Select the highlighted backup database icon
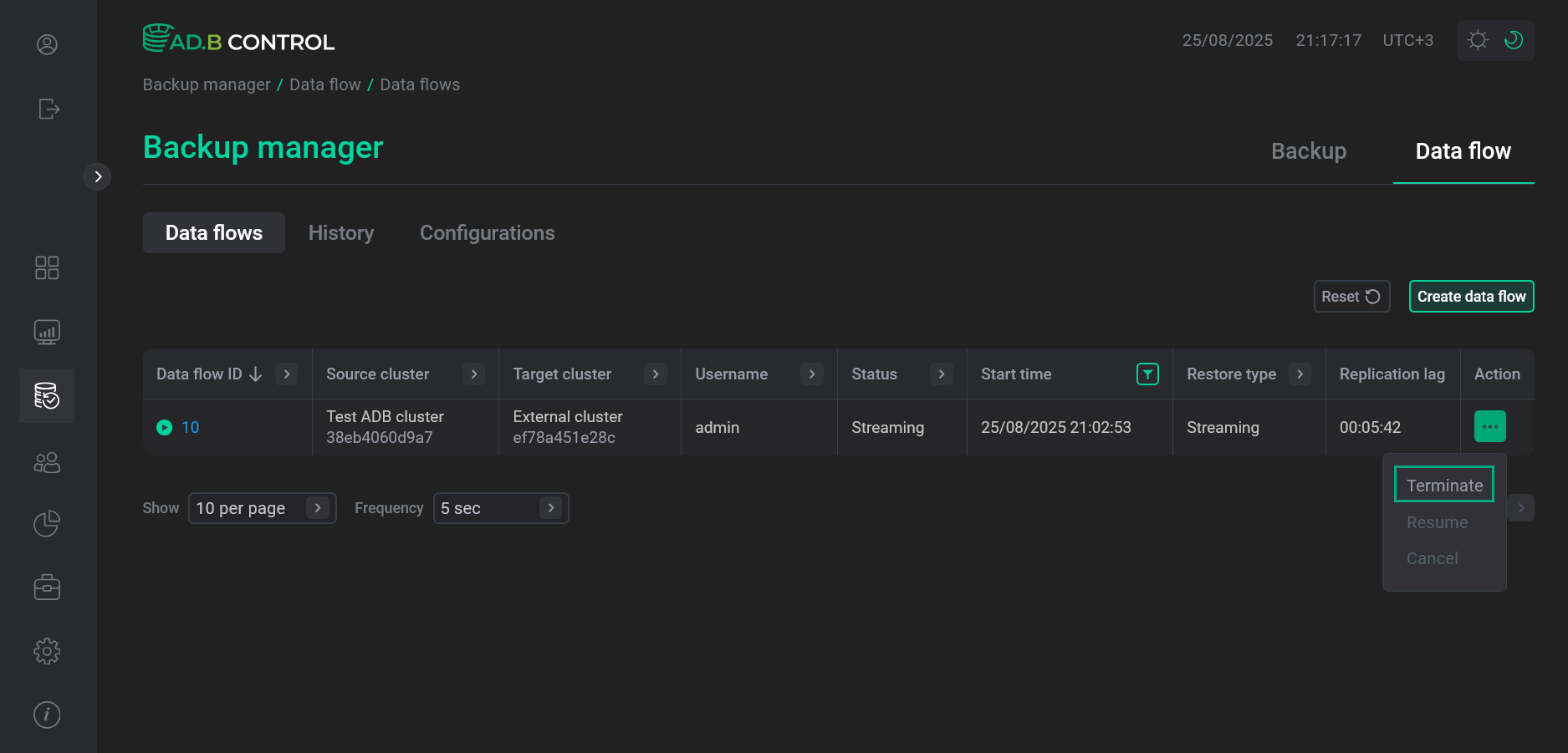The height and width of the screenshot is (753, 1568). [x=47, y=396]
